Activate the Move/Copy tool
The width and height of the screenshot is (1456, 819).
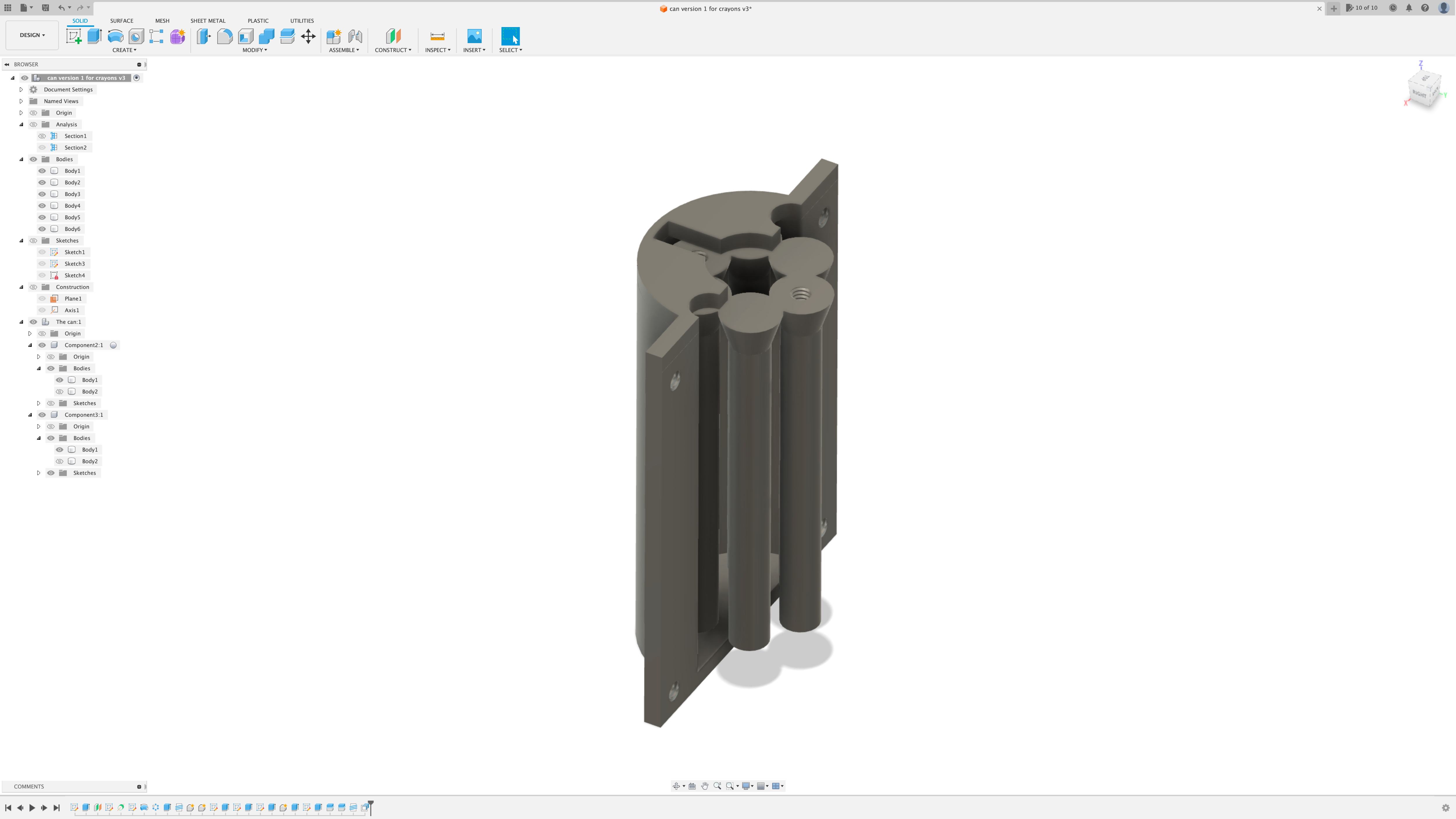coord(308,36)
